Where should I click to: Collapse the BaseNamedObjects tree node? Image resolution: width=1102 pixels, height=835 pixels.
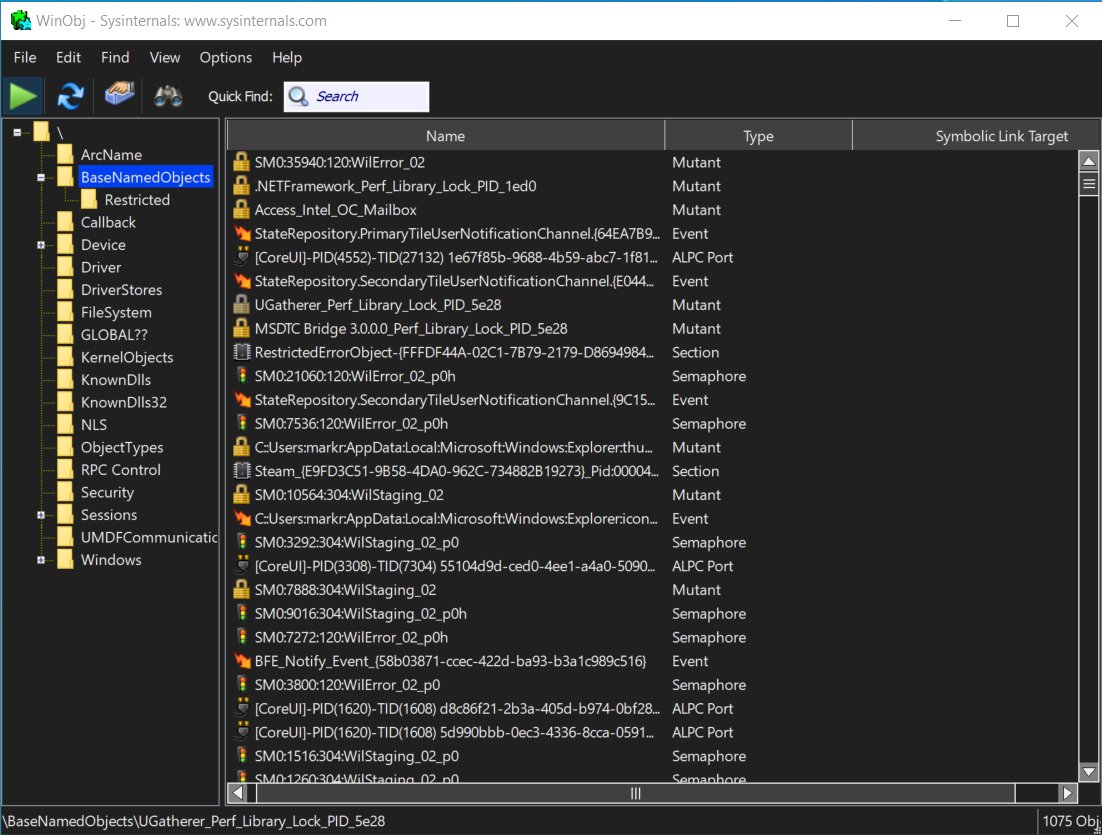coord(41,177)
